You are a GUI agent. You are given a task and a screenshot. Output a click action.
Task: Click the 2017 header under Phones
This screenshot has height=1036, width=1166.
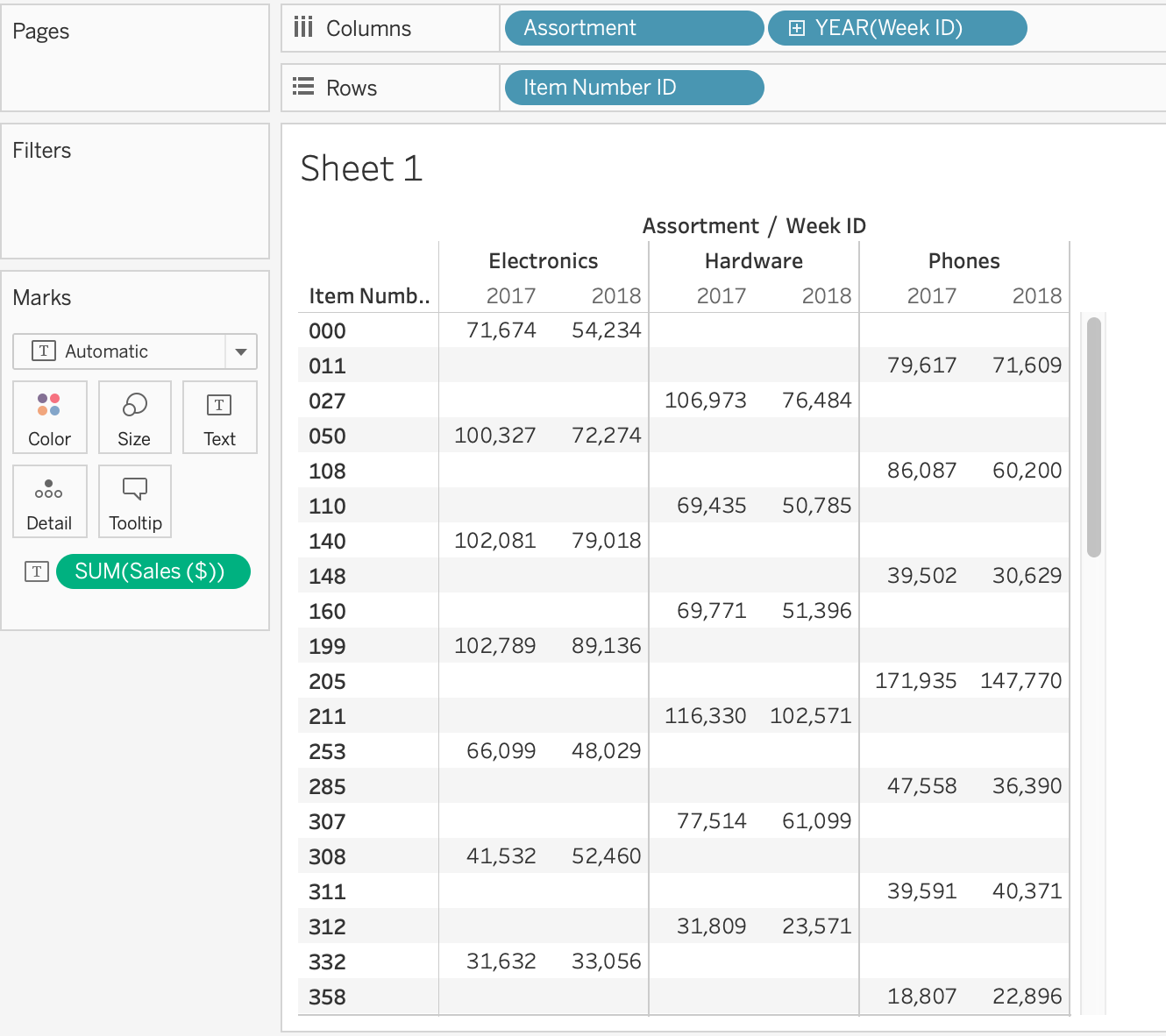[x=931, y=295]
